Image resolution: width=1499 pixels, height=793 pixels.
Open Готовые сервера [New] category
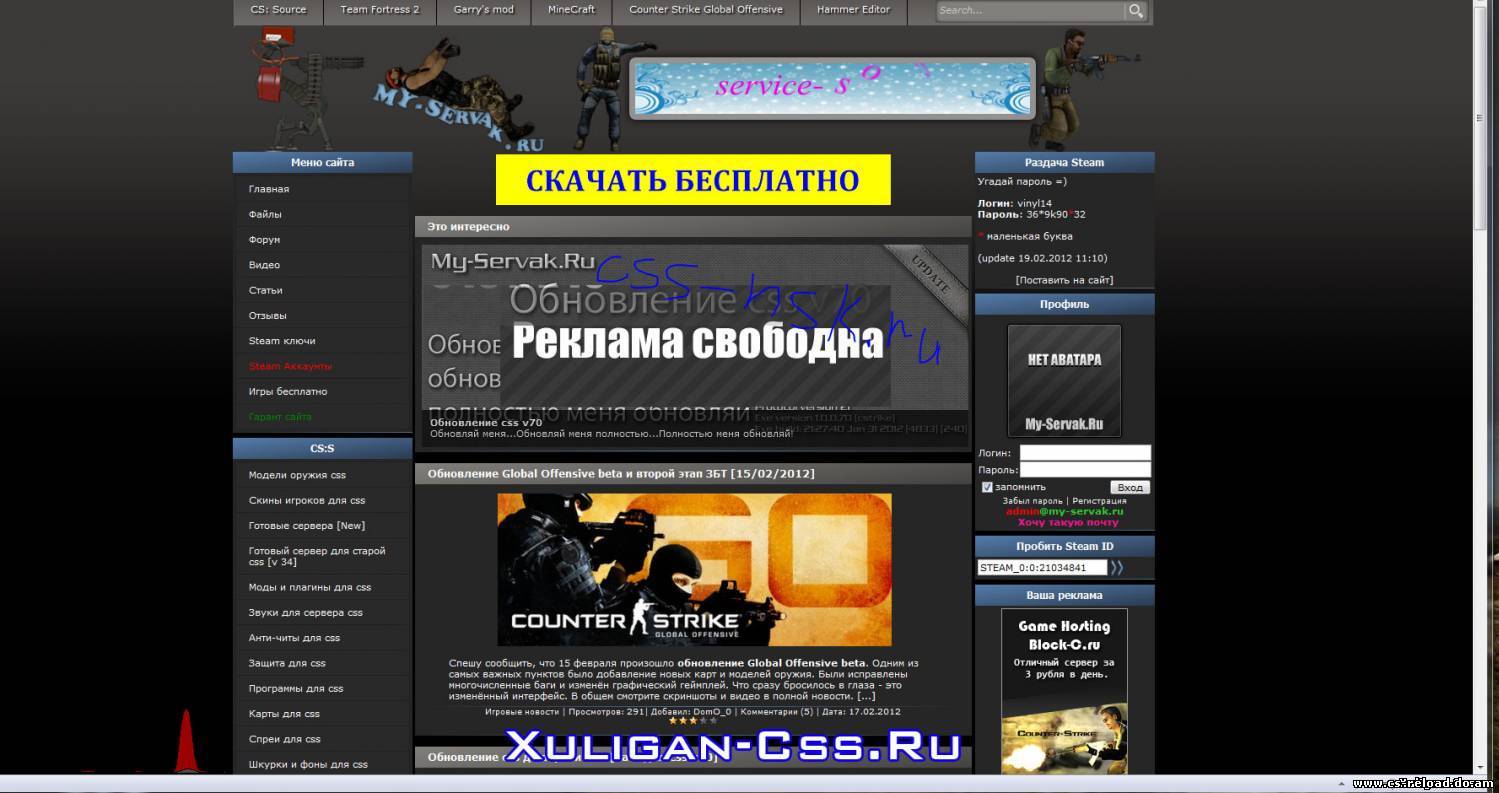click(x=307, y=526)
